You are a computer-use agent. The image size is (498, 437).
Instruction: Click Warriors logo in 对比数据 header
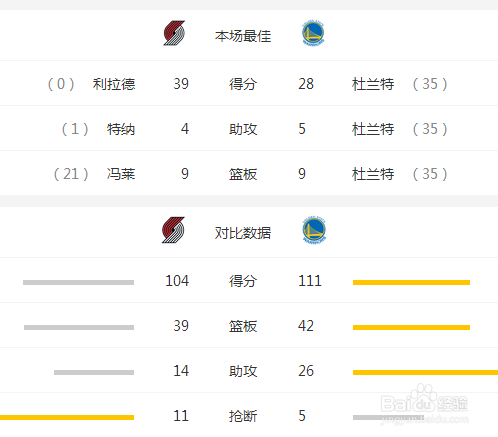314,230
